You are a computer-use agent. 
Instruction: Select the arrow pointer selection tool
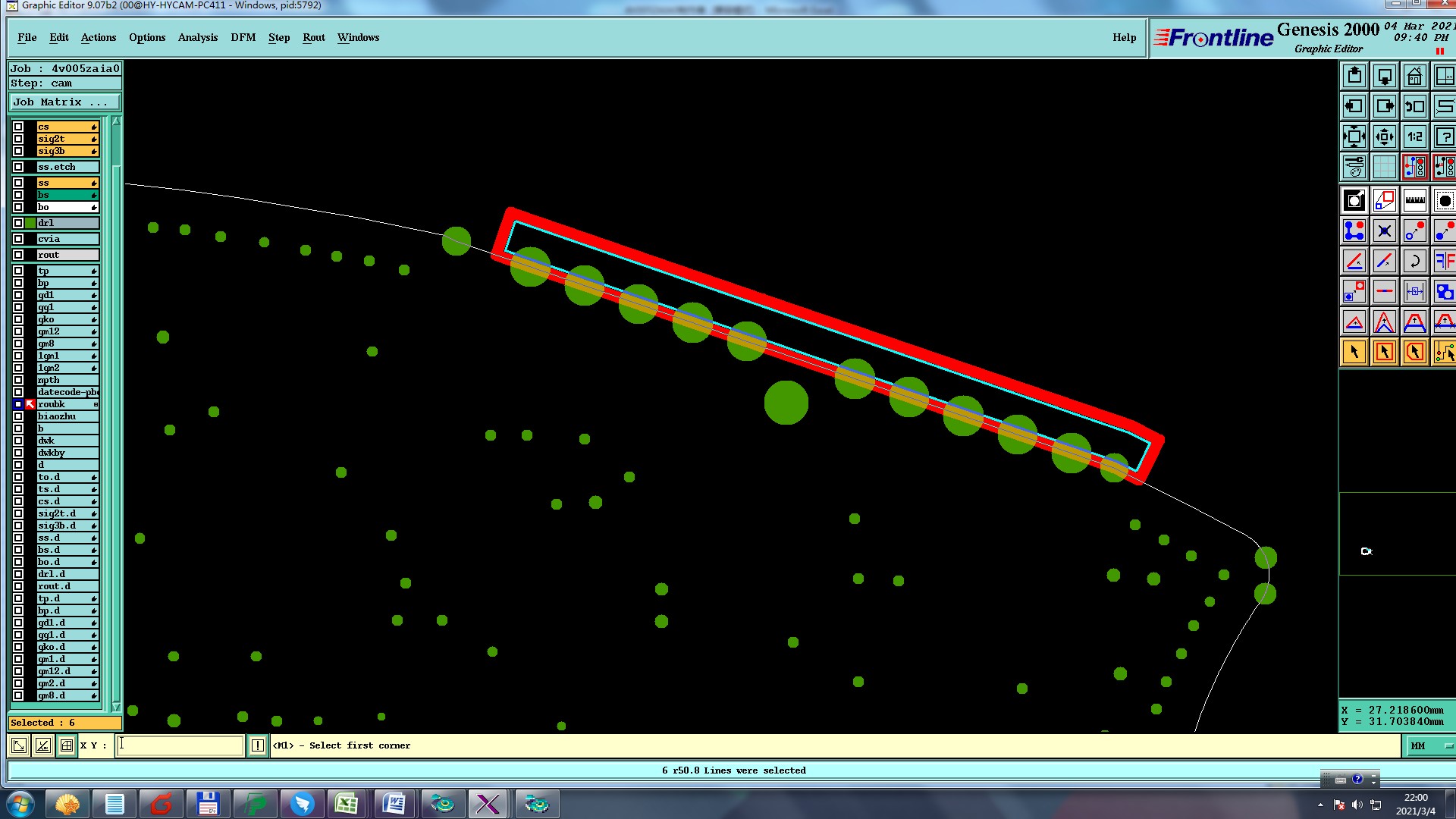point(1354,352)
